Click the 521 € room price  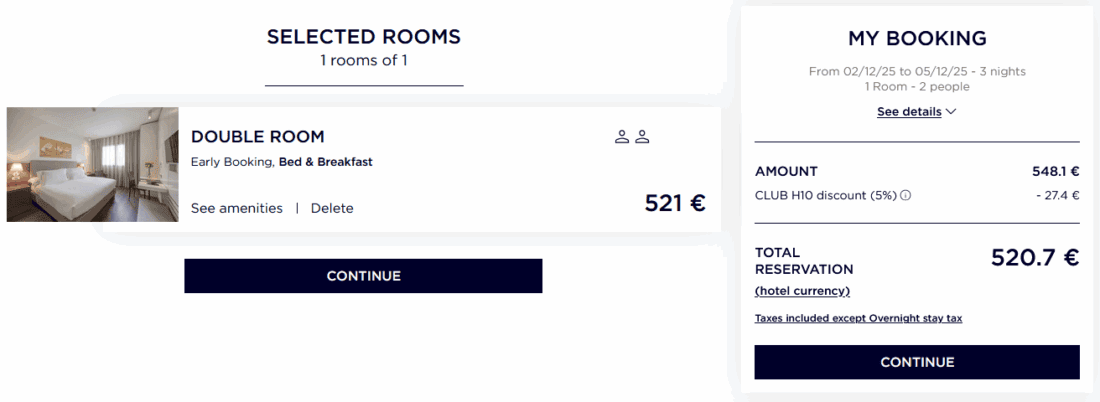pyautogui.click(x=675, y=203)
